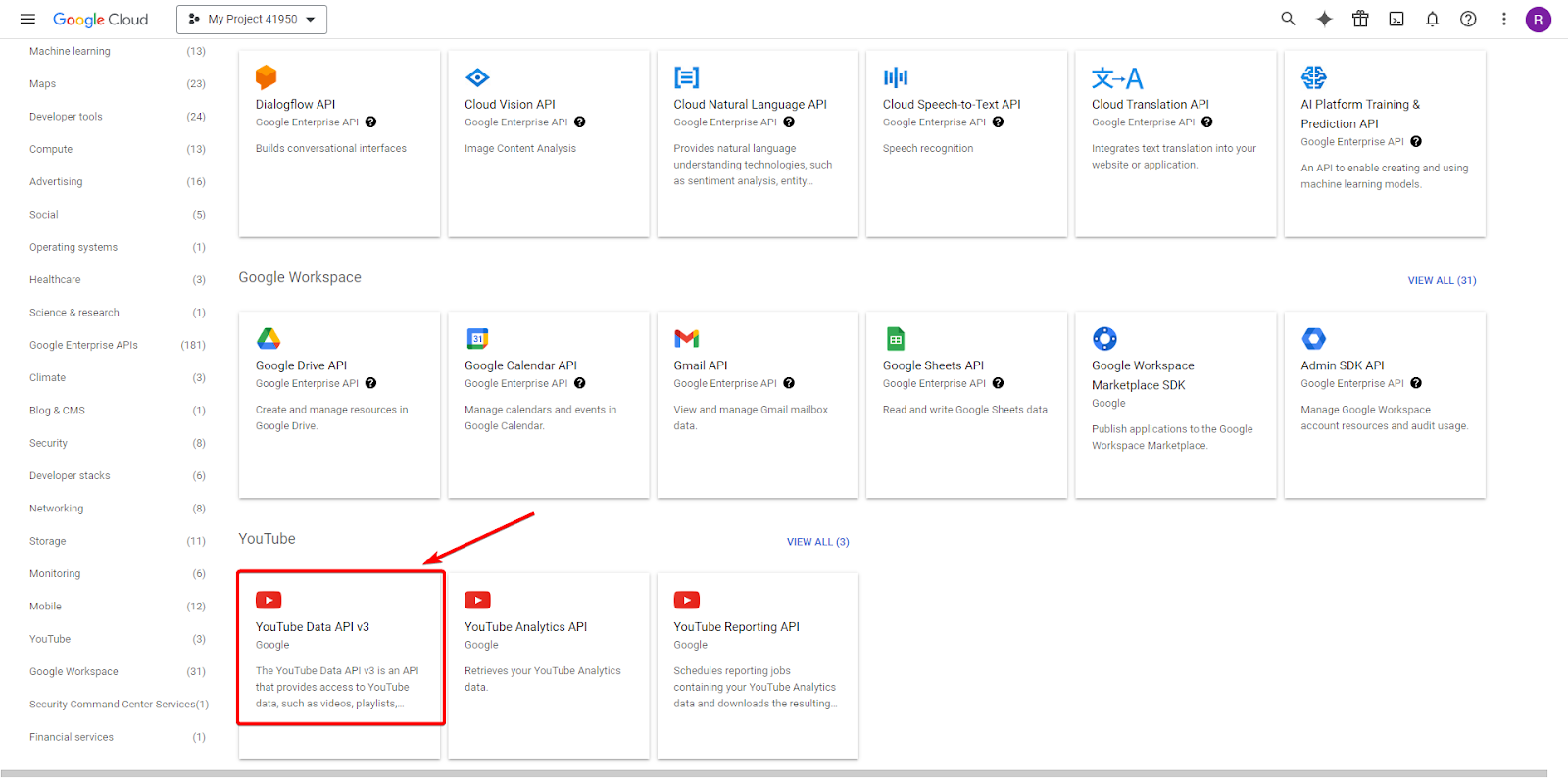Open Gemini AI sparkle icon
The image size is (1568, 778).
click(1324, 19)
